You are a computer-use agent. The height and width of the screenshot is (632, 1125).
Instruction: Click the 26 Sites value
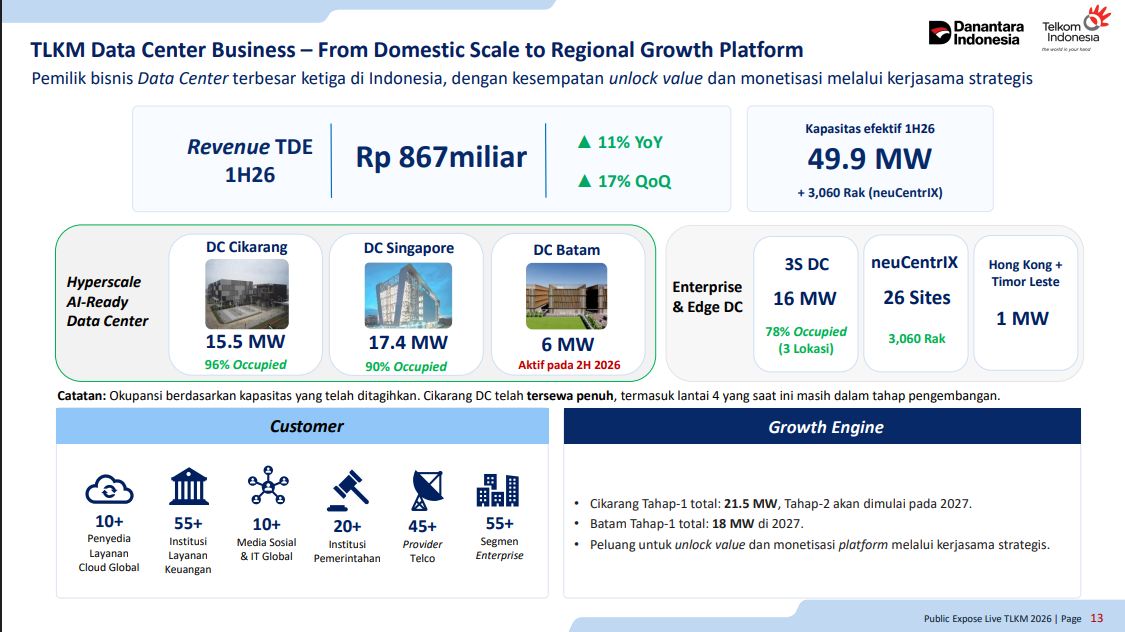click(x=917, y=298)
